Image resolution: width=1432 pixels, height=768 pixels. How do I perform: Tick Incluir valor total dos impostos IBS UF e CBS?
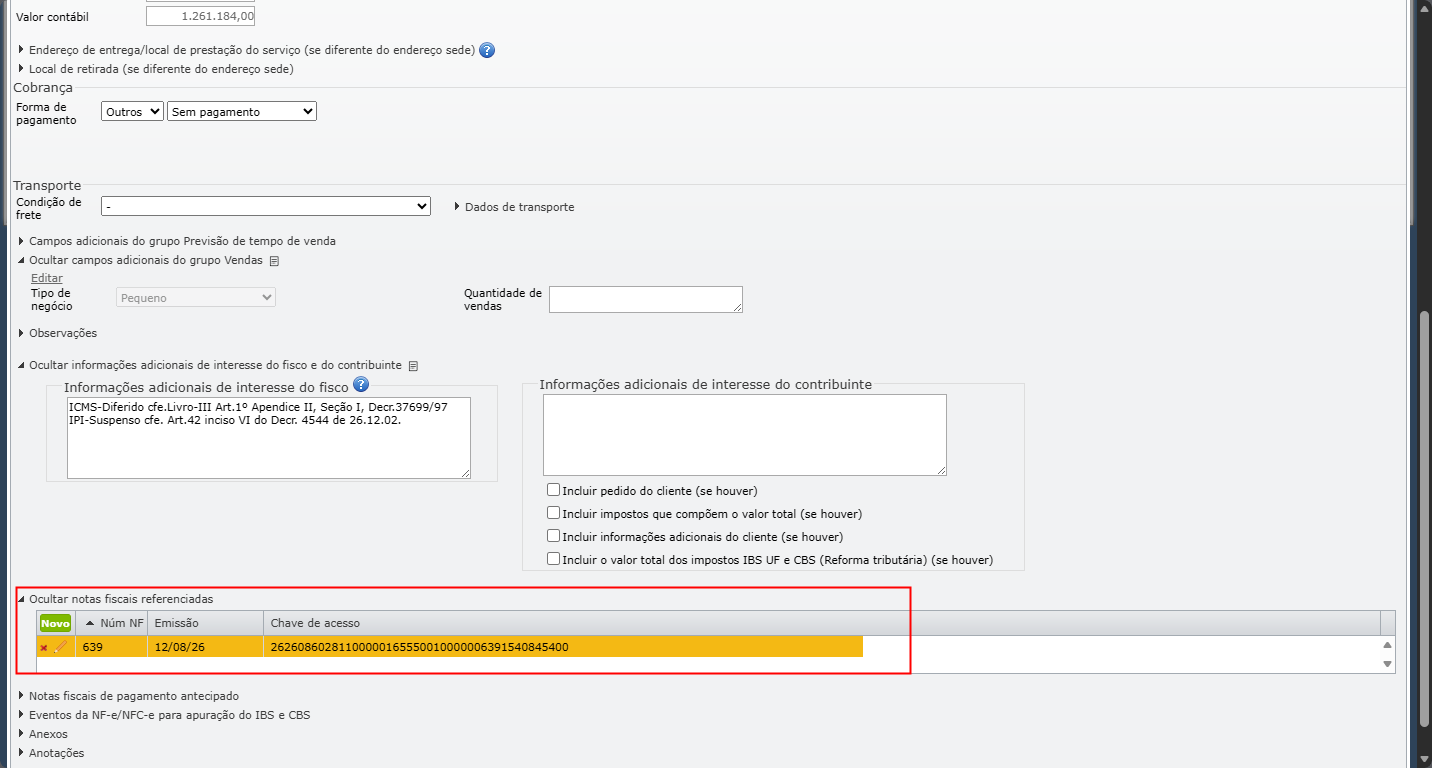click(x=553, y=559)
